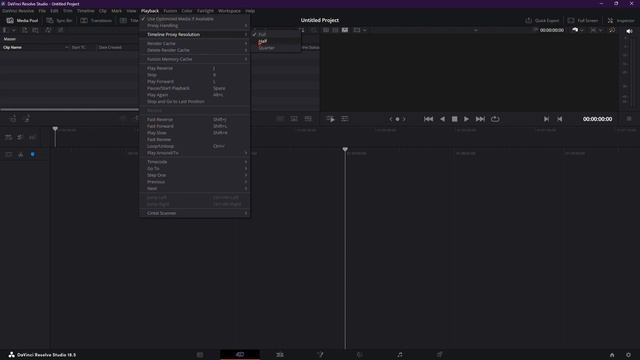Image resolution: width=640 pixels, height=360 pixels.
Task: Choose Play Reverse from Playback menu
Action: coord(195,69)
